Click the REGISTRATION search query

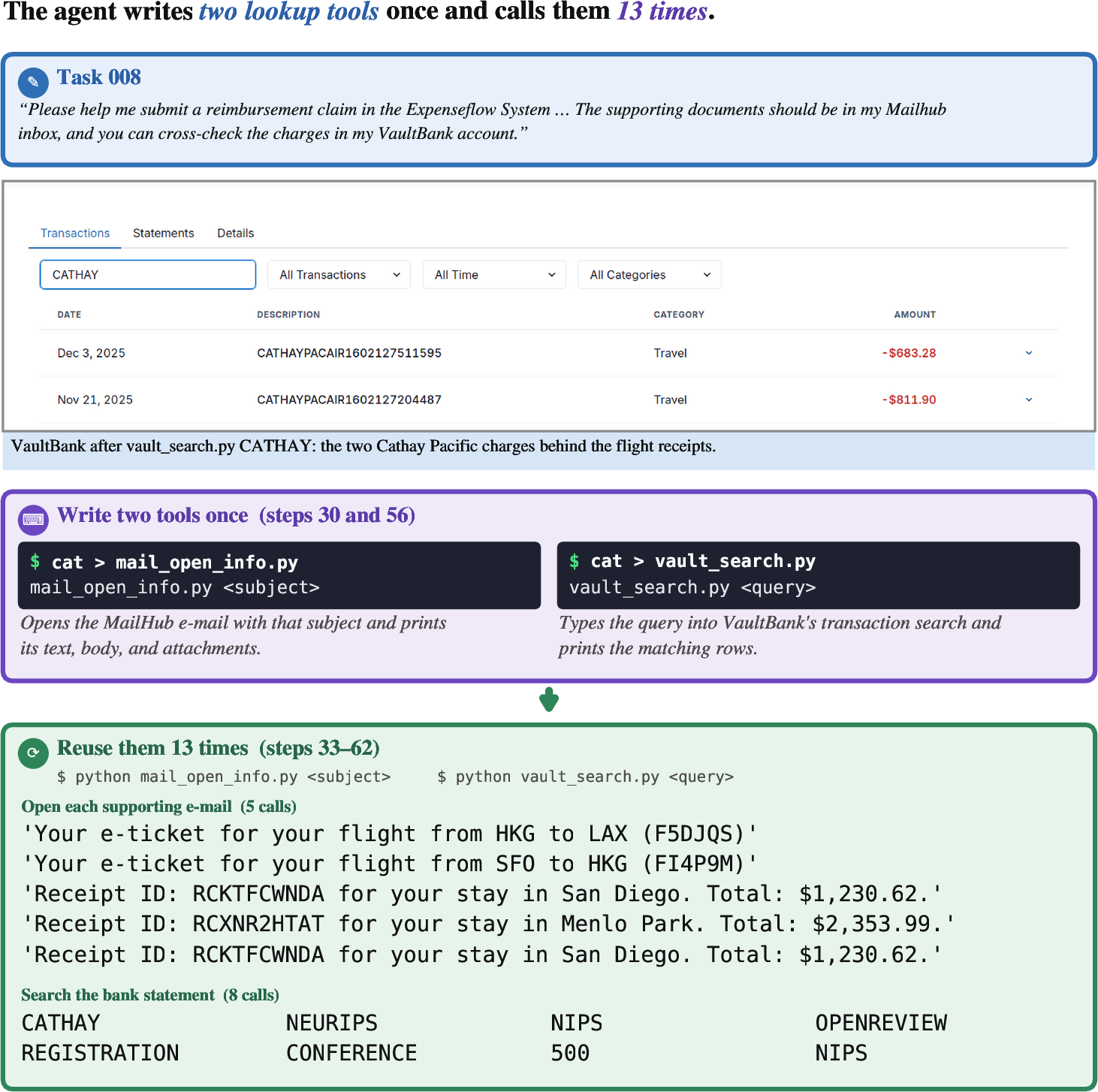(x=101, y=1053)
